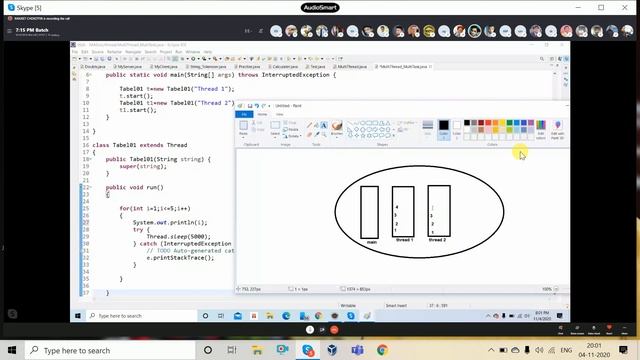Open the Eclipse Source menu
The image size is (640, 360).
tap(98, 52)
